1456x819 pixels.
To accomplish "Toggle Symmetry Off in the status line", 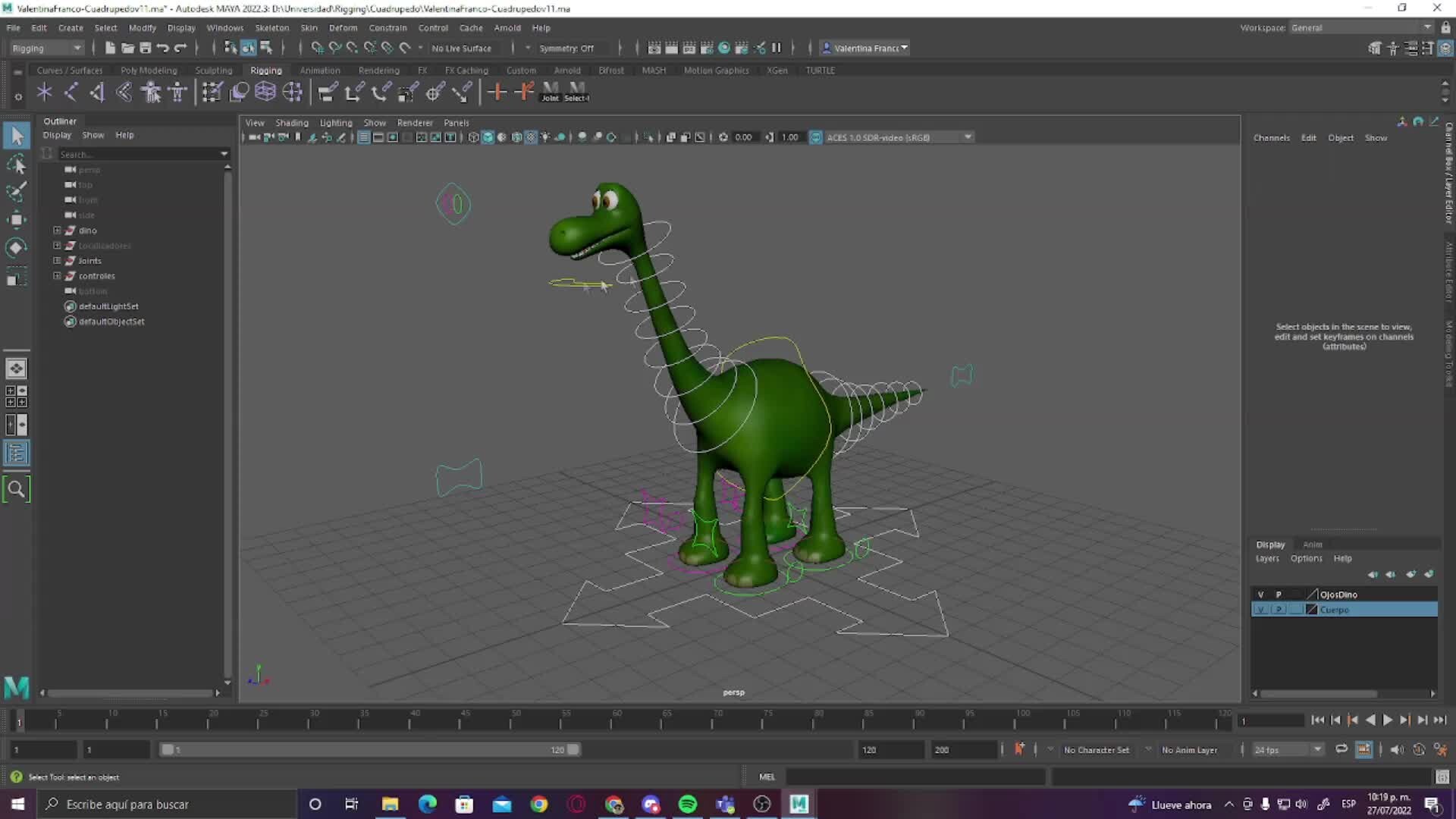I will click(x=567, y=48).
